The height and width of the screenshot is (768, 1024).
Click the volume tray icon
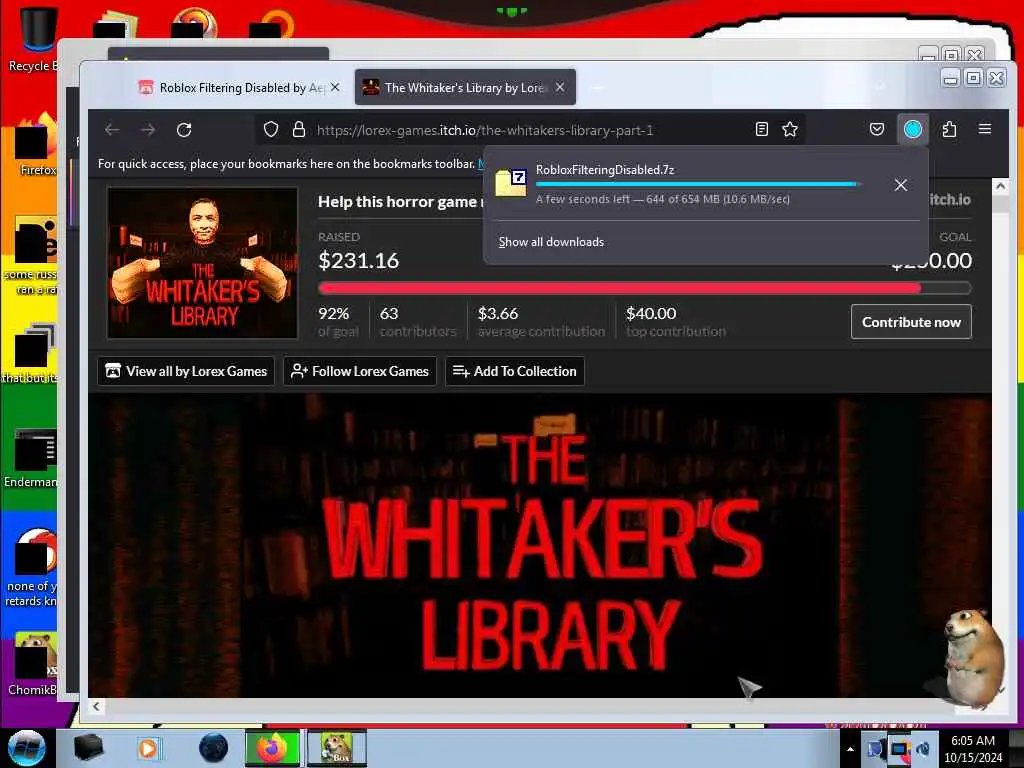click(923, 749)
